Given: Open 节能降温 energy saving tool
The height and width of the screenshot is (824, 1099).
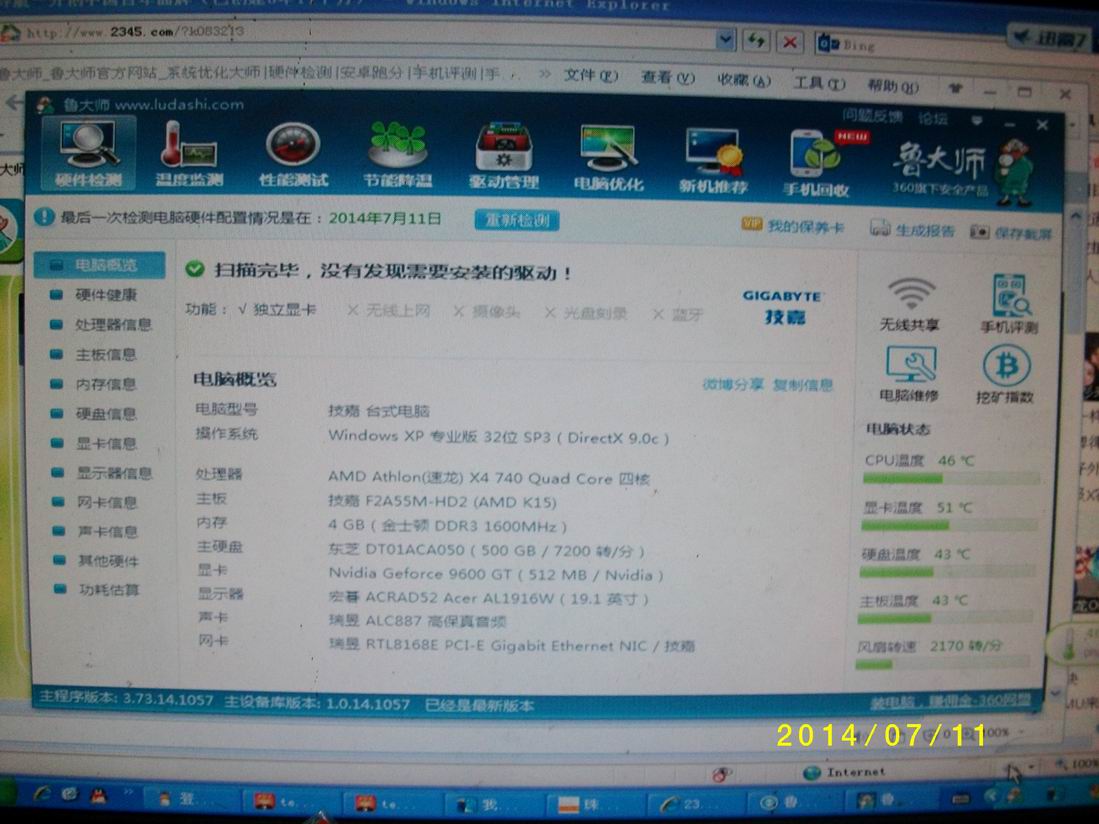Looking at the screenshot, I should coord(397,156).
